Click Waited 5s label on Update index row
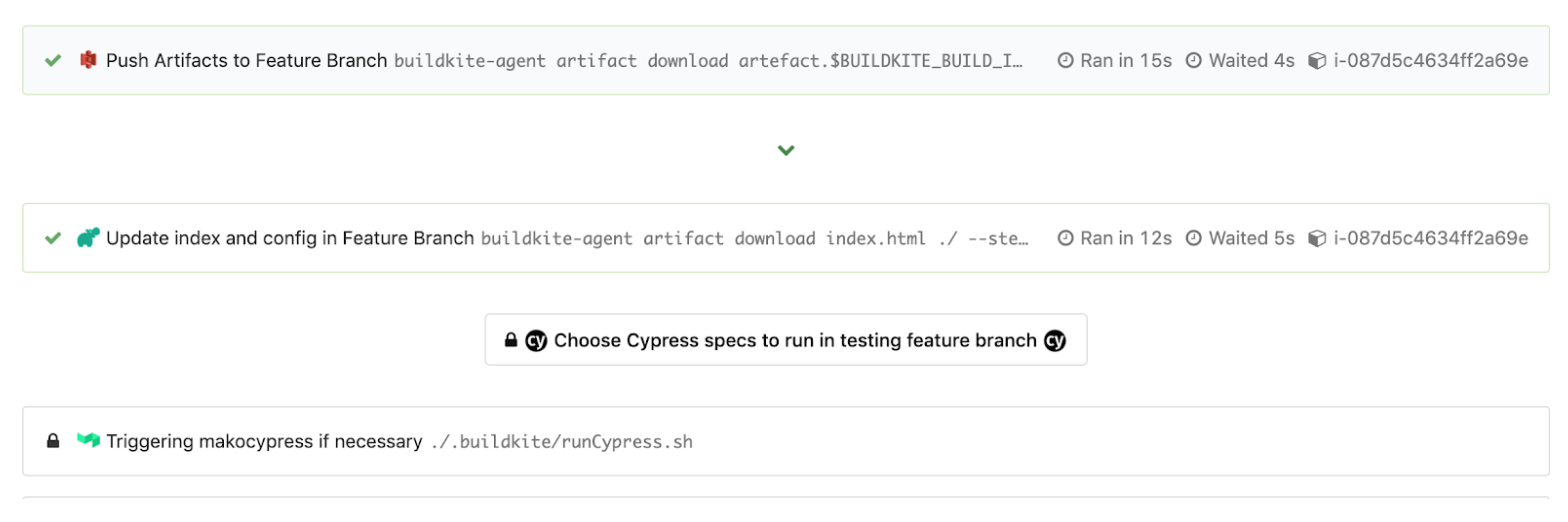Image resolution: width=1568 pixels, height=522 pixels. coord(1251,239)
